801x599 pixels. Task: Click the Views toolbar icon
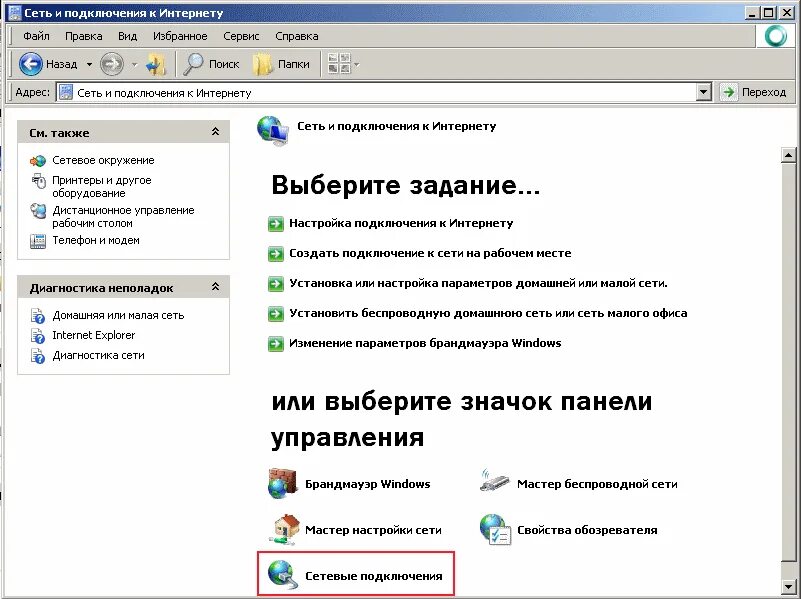[339, 64]
